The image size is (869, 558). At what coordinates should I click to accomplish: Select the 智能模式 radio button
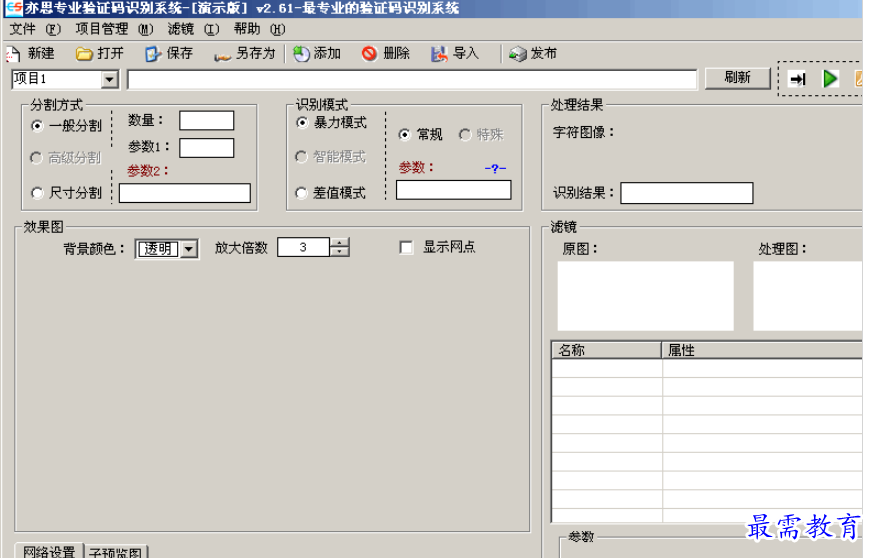tap(301, 157)
